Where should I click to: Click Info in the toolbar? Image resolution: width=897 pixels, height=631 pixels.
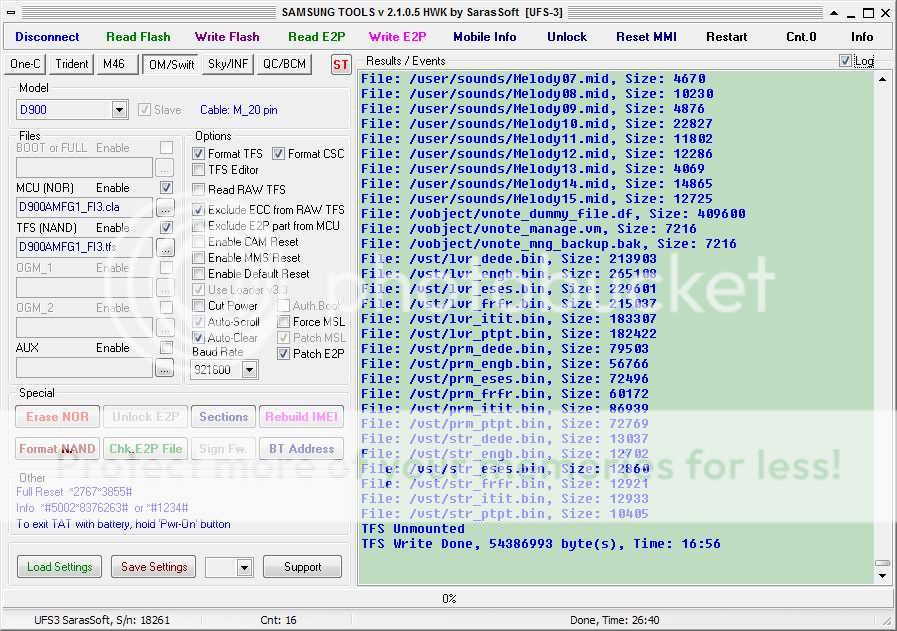click(x=862, y=37)
